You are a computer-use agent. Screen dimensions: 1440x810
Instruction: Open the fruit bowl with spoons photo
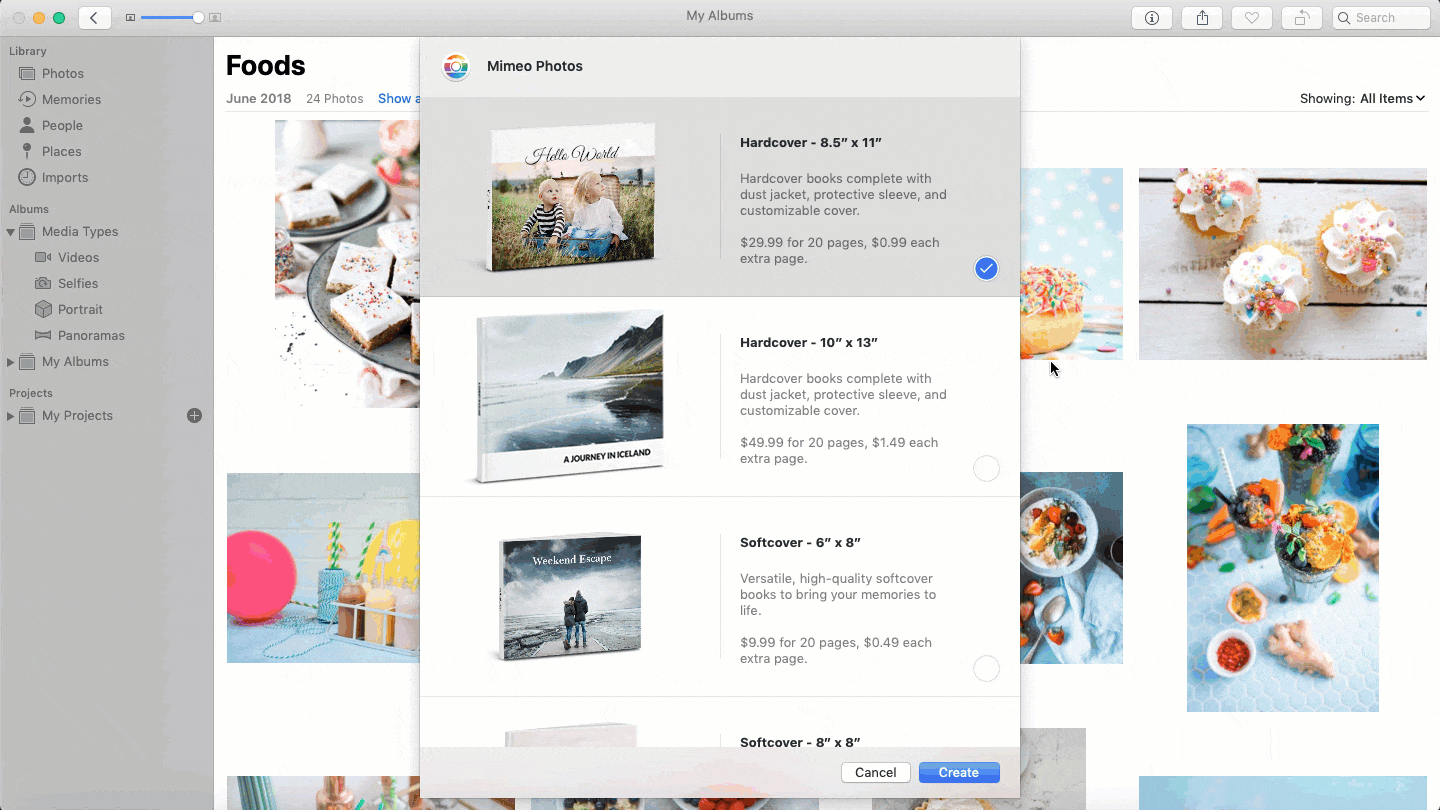click(x=1071, y=568)
